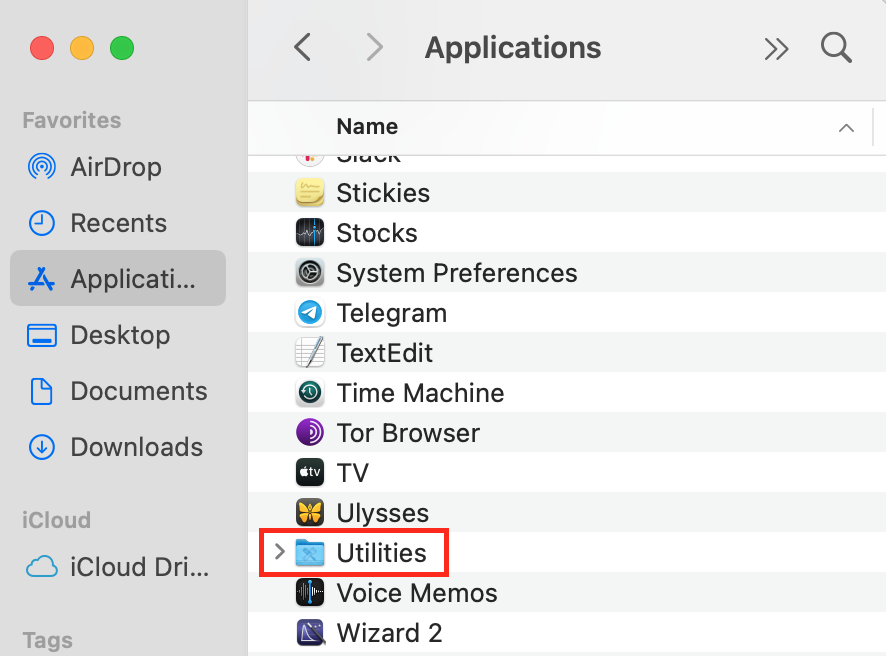This screenshot has height=656, width=886.
Task: Expand the Utilities folder disclosure arrow
Action: (x=279, y=551)
